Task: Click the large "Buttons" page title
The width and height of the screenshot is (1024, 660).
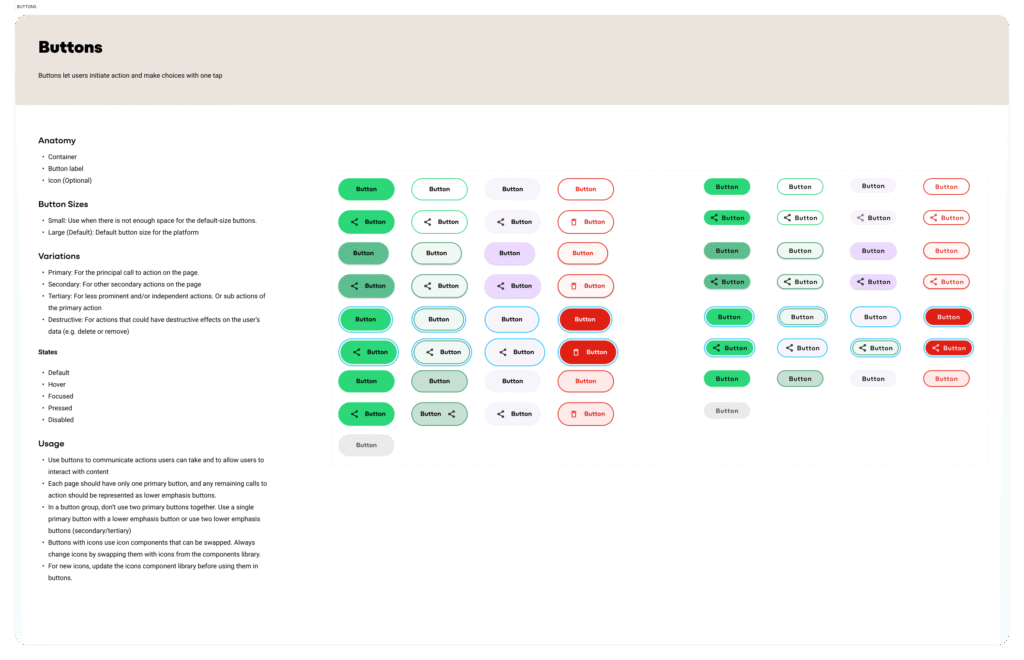Action: [x=70, y=47]
